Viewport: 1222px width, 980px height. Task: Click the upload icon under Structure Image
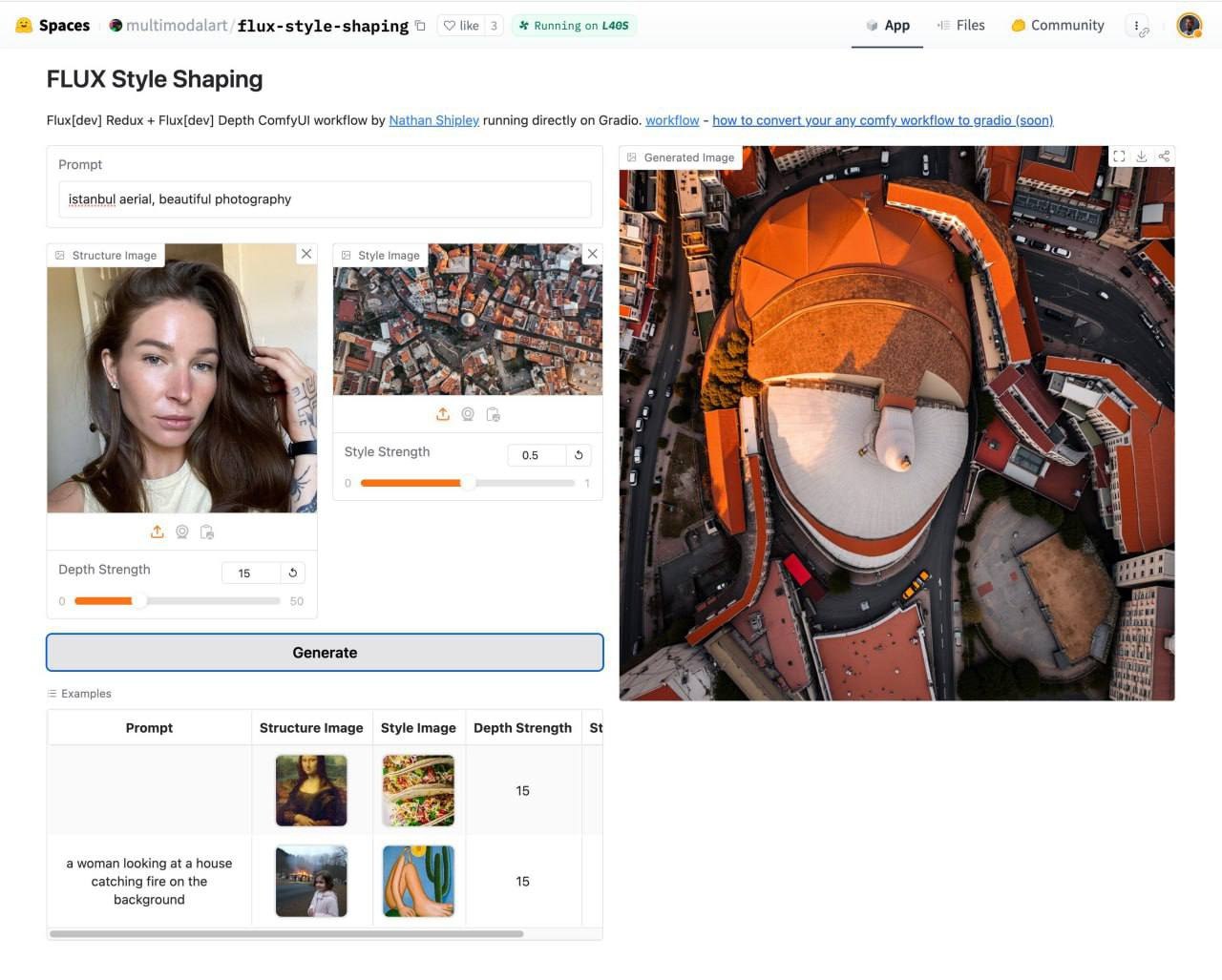(158, 532)
